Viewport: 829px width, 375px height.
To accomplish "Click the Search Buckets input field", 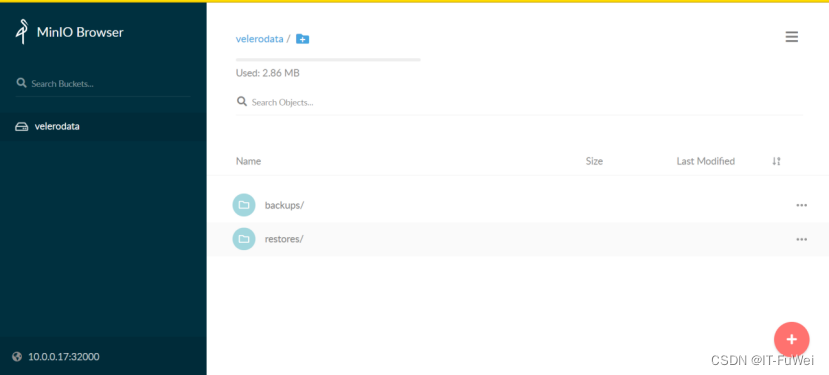I will pos(103,84).
